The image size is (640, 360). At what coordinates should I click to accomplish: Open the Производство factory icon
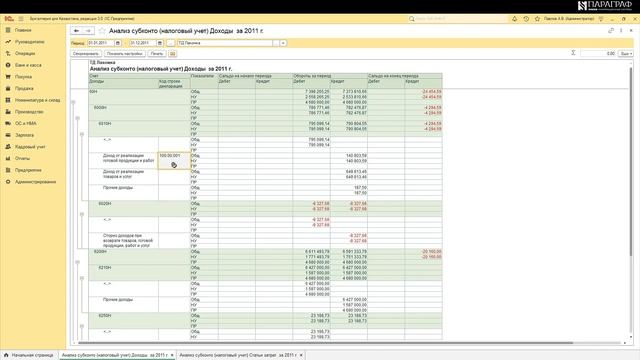[x=8, y=111]
